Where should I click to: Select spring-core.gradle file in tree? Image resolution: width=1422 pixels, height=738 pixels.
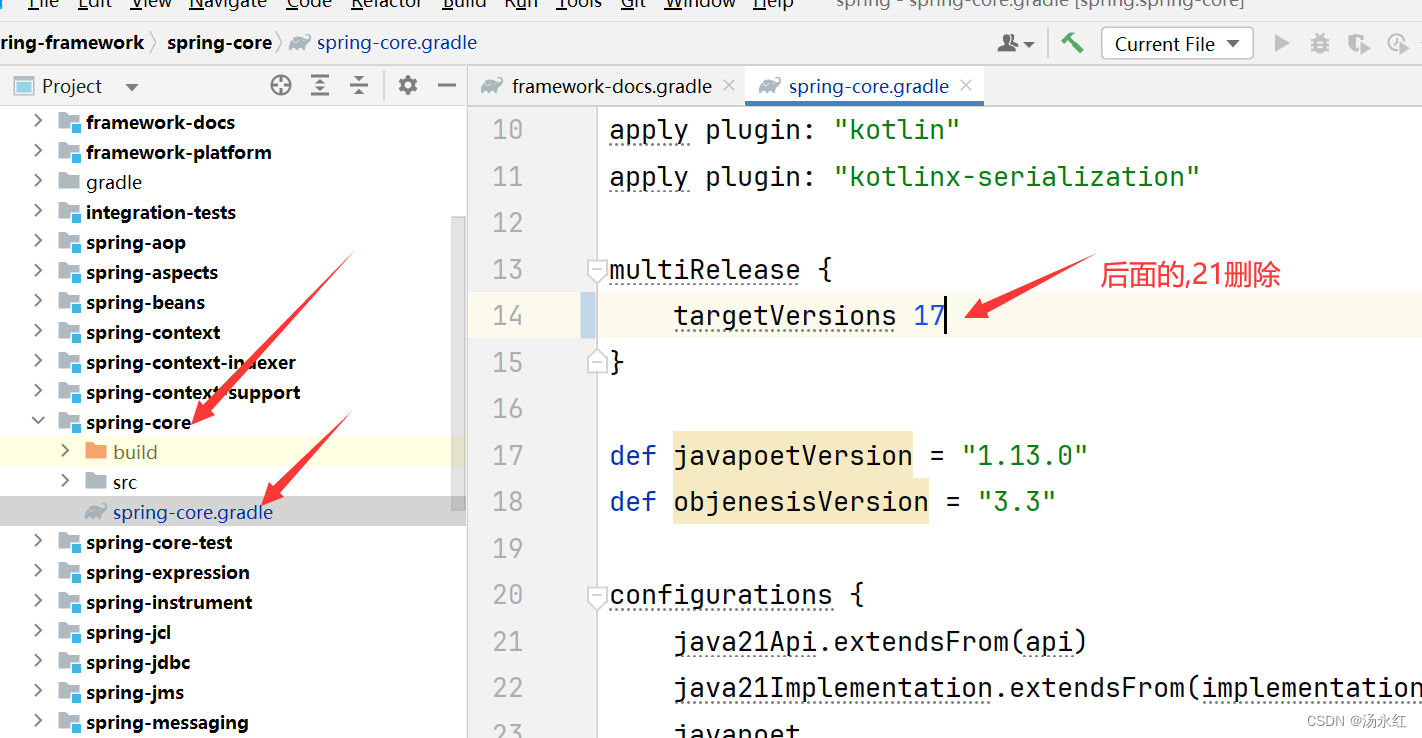click(x=192, y=512)
